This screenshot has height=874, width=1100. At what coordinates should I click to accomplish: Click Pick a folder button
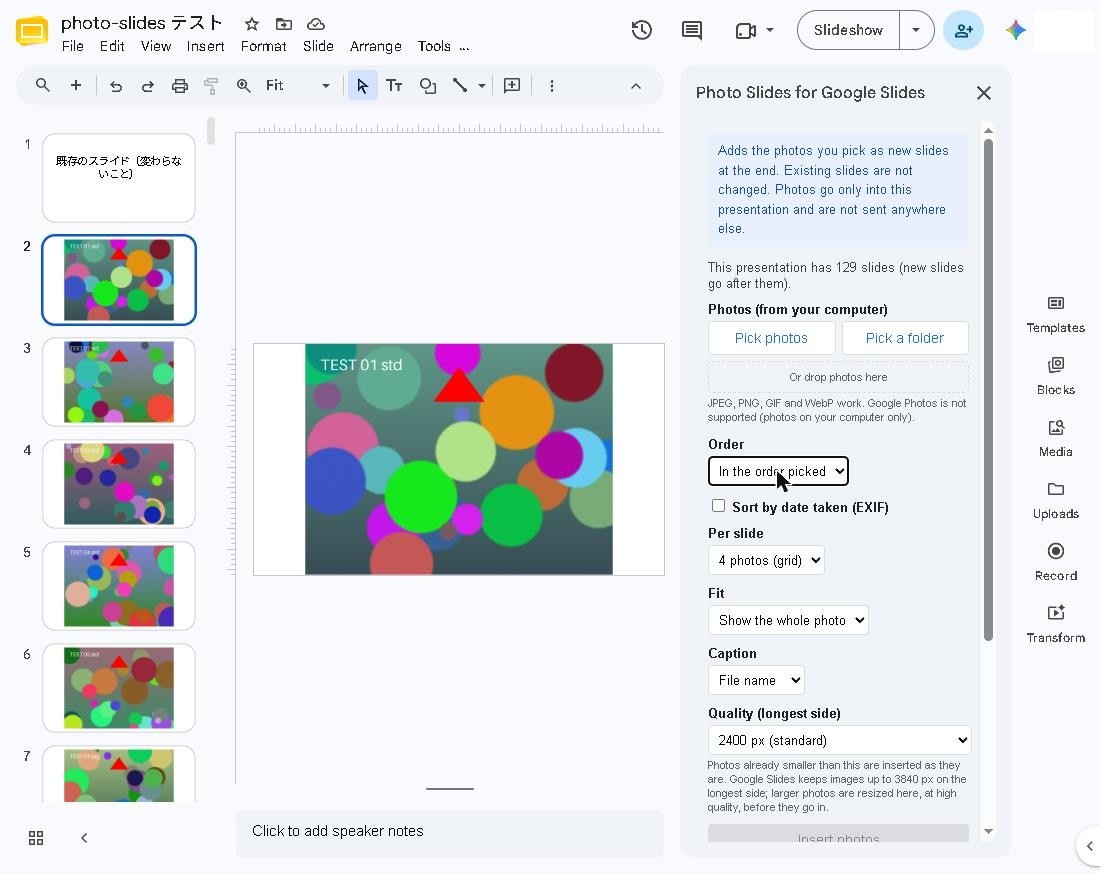coord(905,338)
